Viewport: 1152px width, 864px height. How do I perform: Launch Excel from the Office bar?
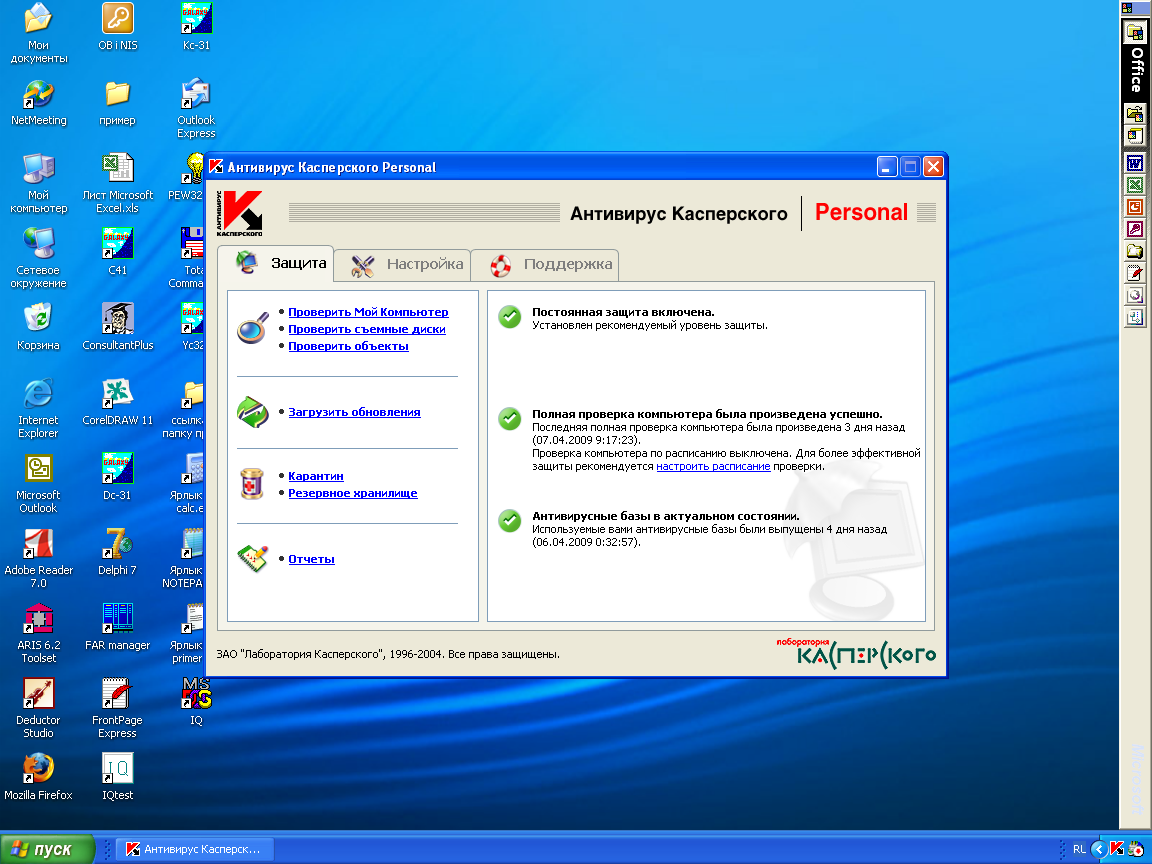click(1135, 184)
